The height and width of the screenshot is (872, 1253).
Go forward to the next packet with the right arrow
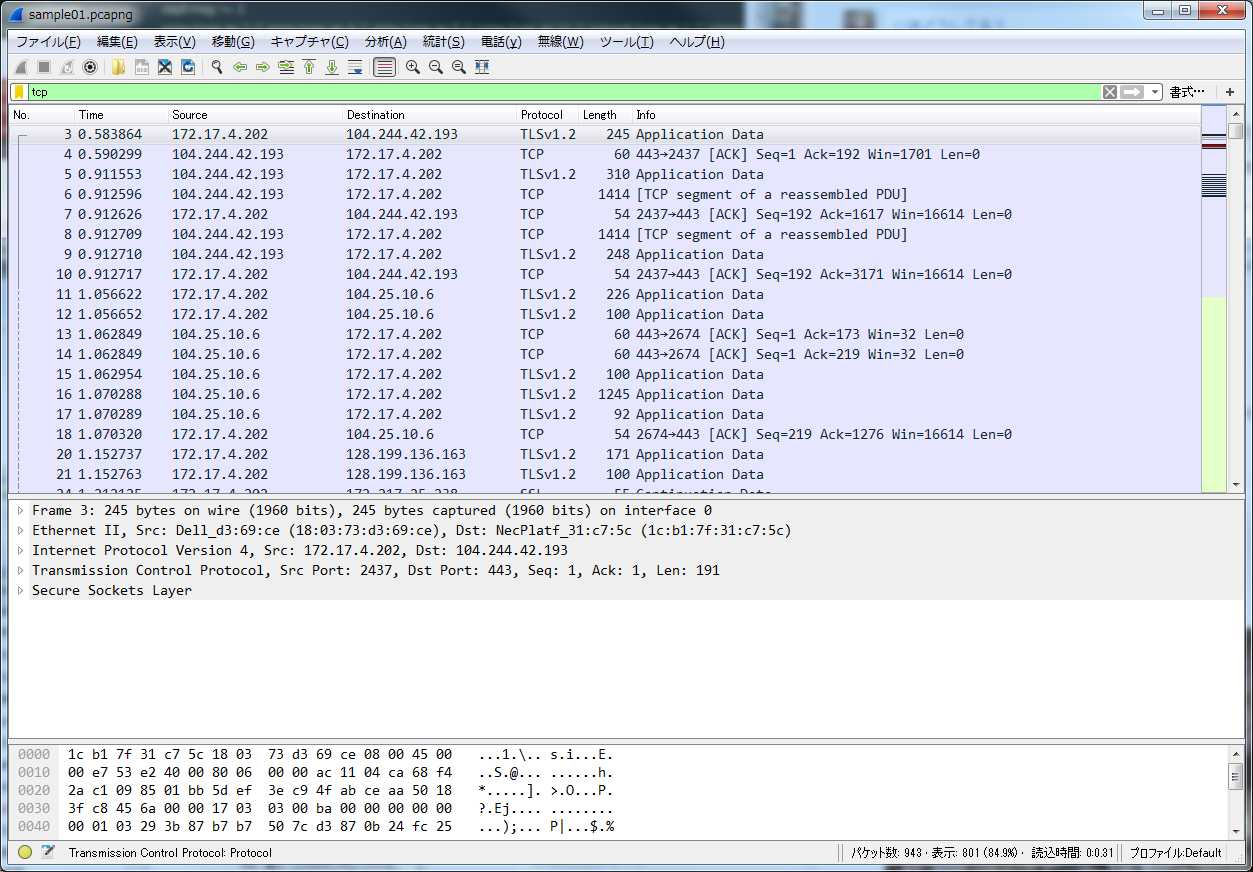point(262,67)
